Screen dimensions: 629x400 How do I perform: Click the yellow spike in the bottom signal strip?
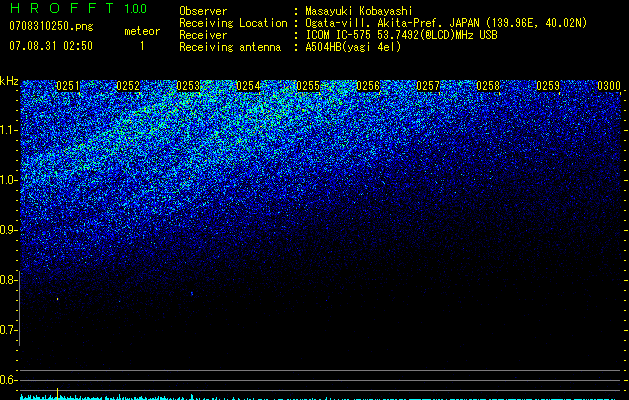(x=58, y=393)
